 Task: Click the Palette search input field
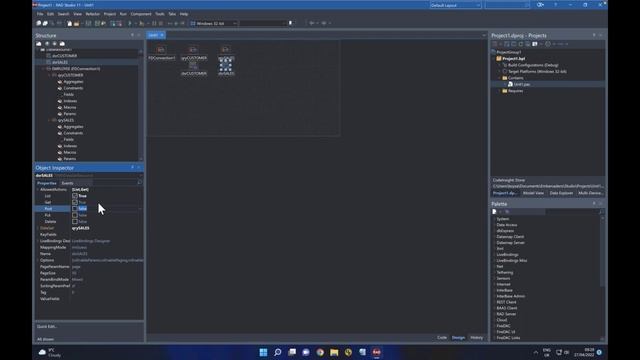pos(571,212)
